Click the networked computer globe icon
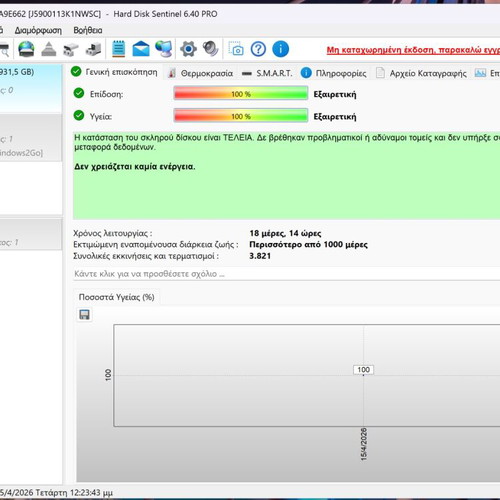The image size is (500, 500). pyautogui.click(x=164, y=49)
